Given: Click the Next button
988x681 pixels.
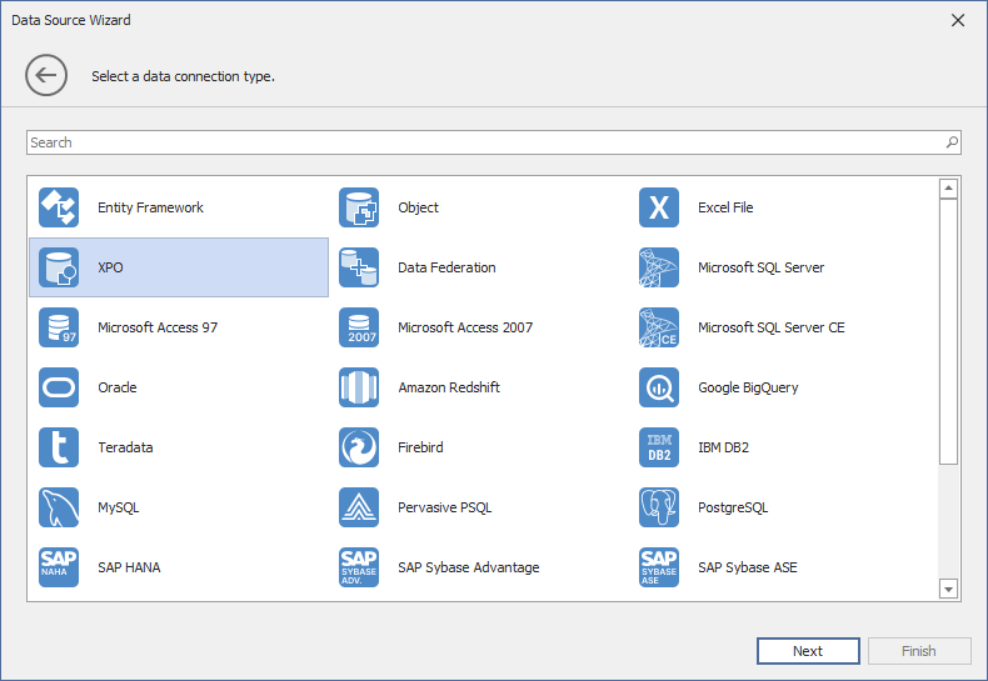Looking at the screenshot, I should point(808,651).
